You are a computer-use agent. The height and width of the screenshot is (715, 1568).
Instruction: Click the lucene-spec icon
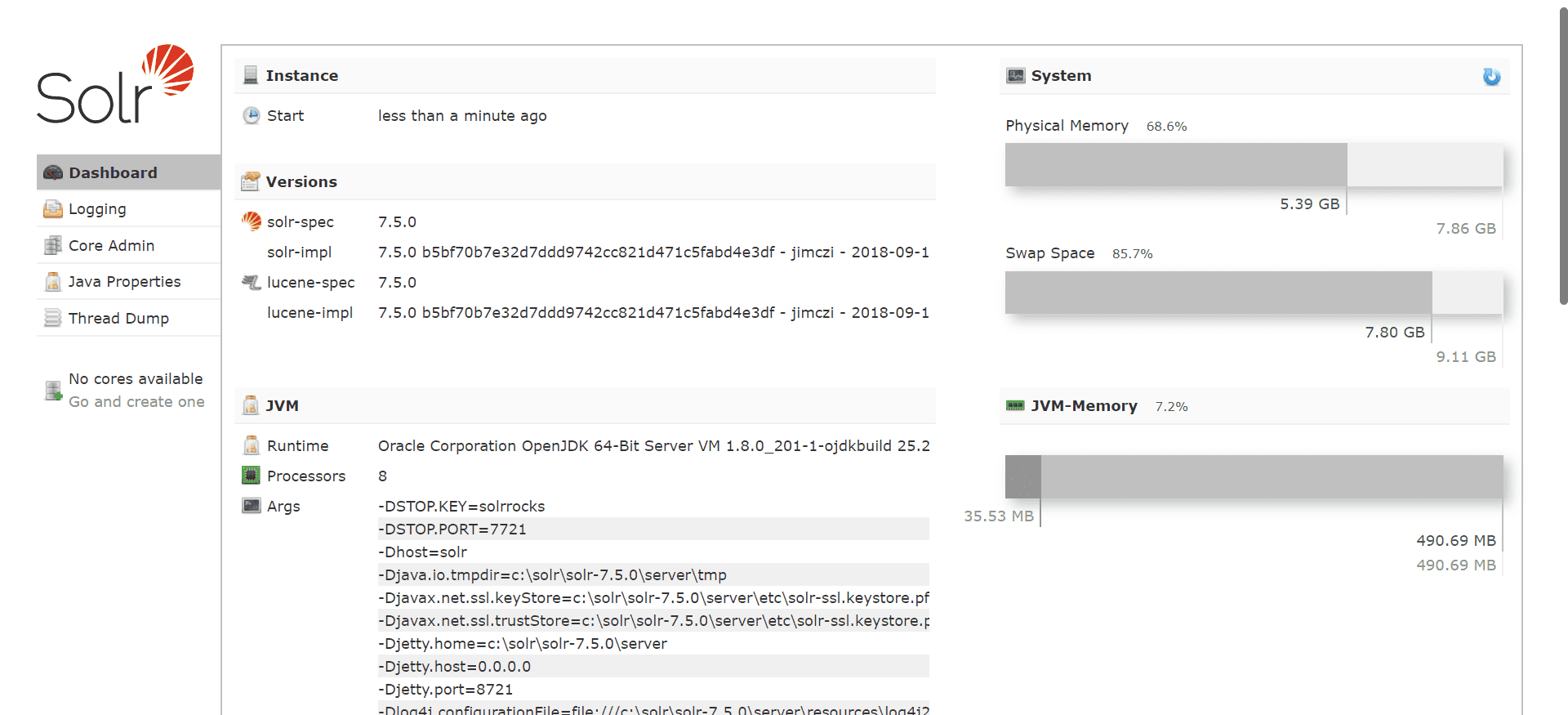click(x=252, y=282)
